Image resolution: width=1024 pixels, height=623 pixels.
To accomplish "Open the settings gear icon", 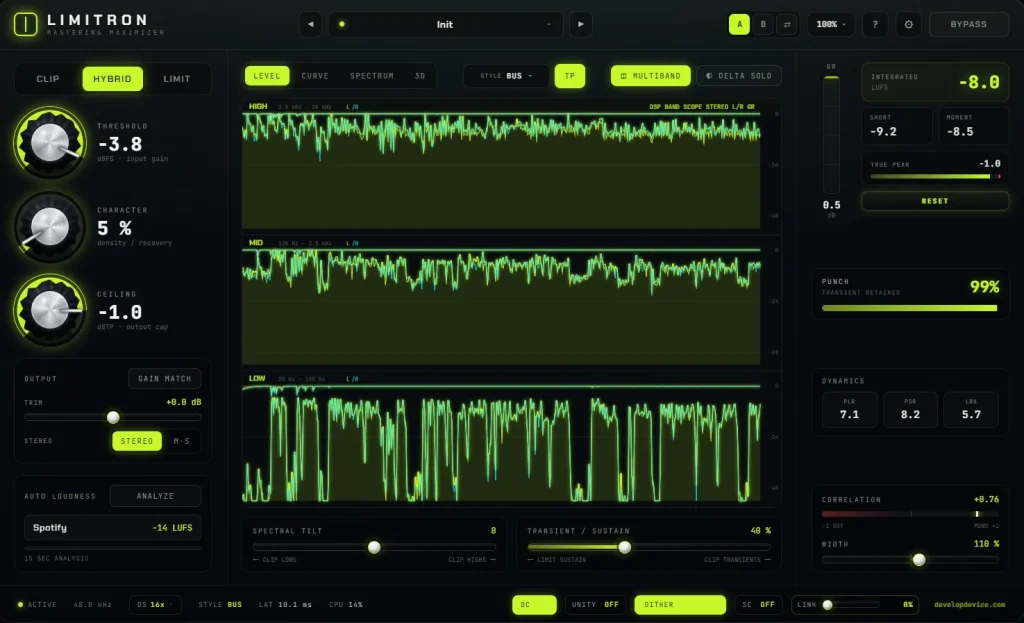I will point(908,24).
